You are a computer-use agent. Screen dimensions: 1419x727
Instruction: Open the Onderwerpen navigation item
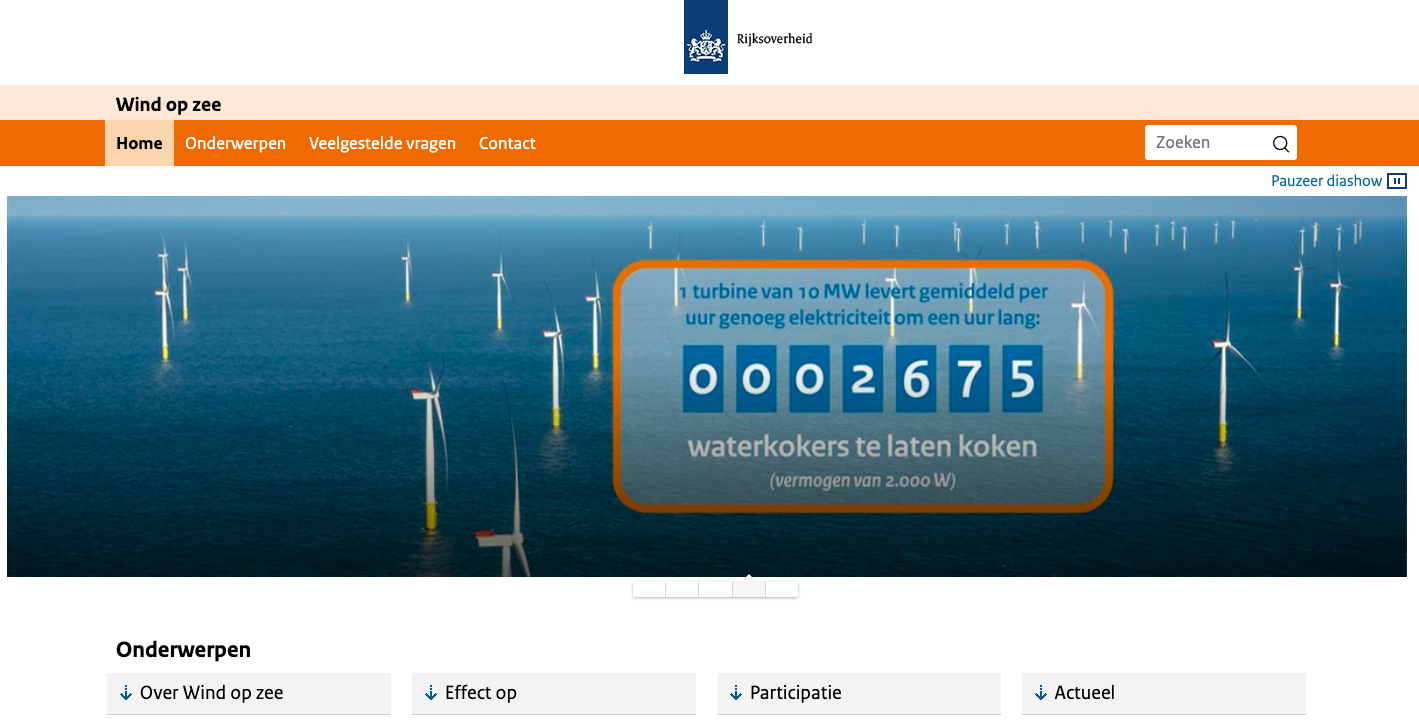click(235, 143)
